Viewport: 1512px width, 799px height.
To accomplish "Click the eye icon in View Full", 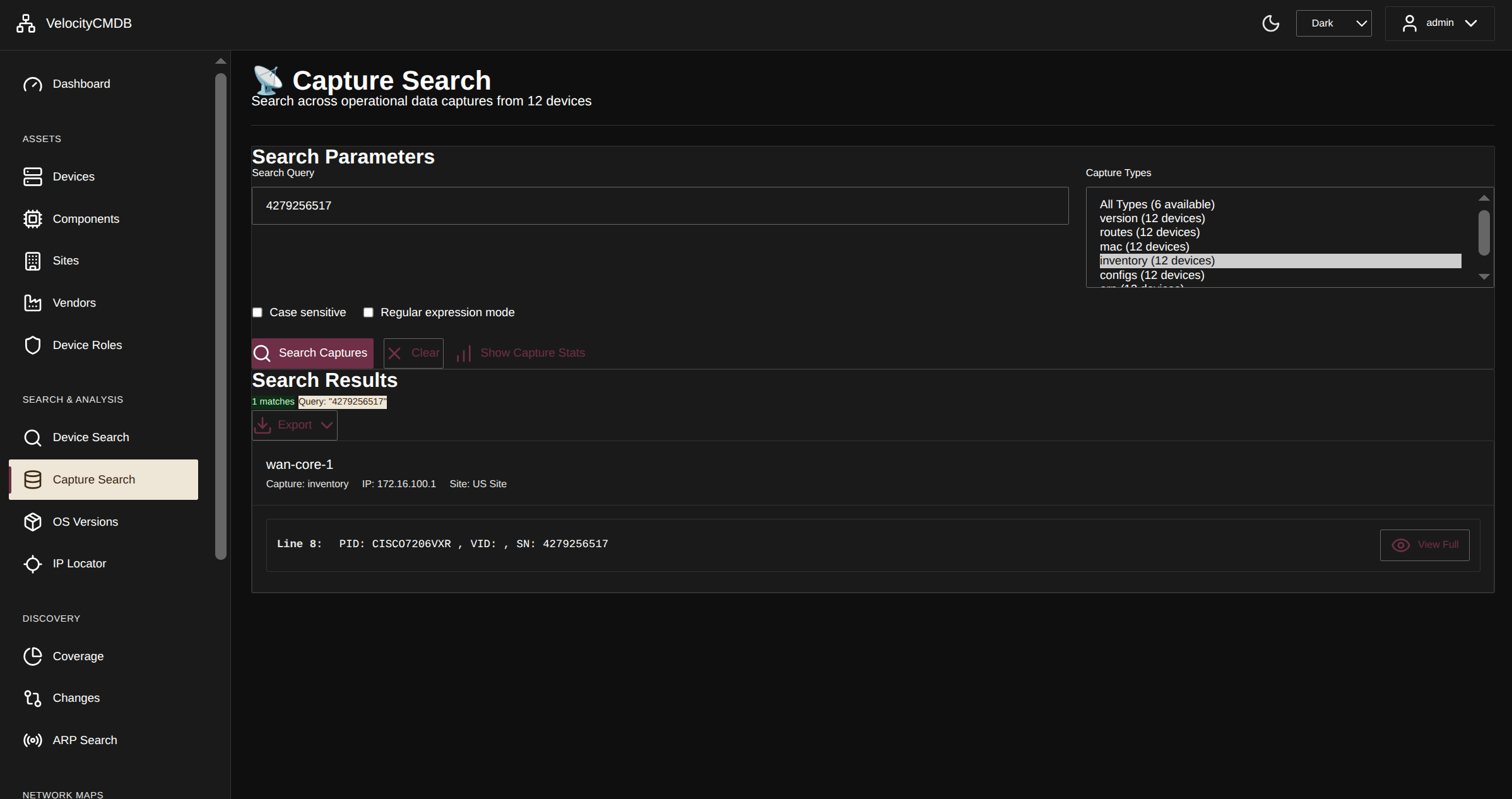I will [1401, 545].
